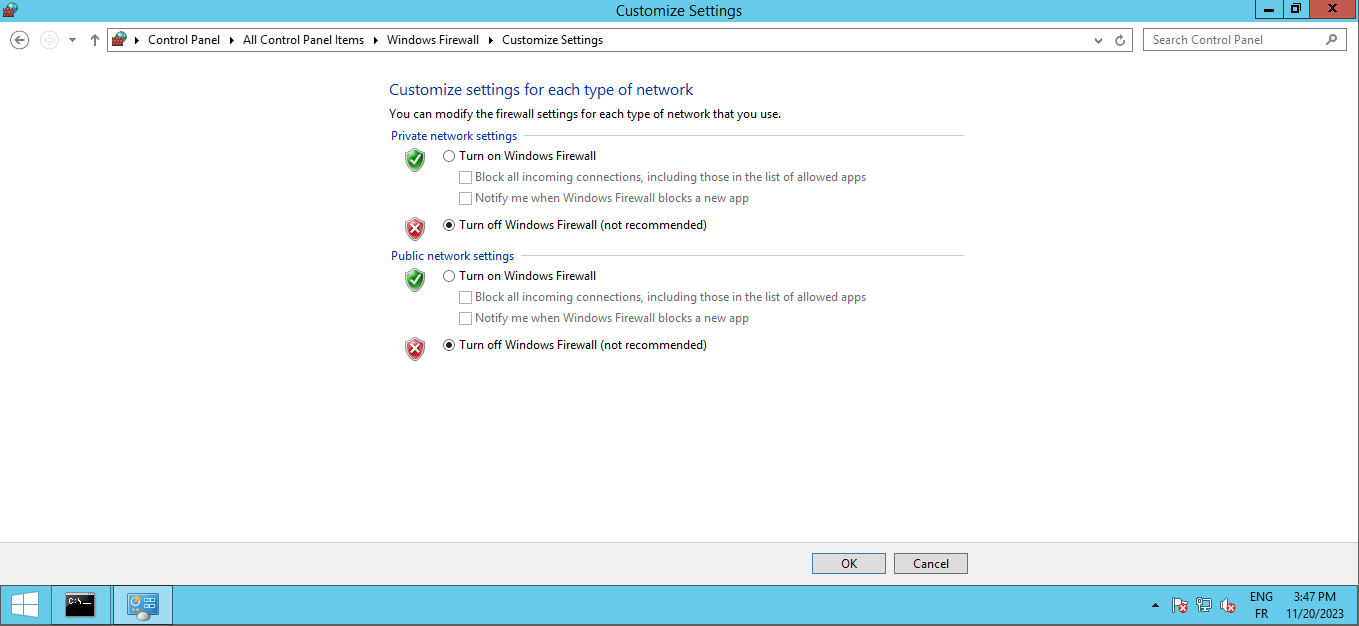Viewport: 1359px width, 626px height.
Task: Click the OK button
Action: point(848,563)
